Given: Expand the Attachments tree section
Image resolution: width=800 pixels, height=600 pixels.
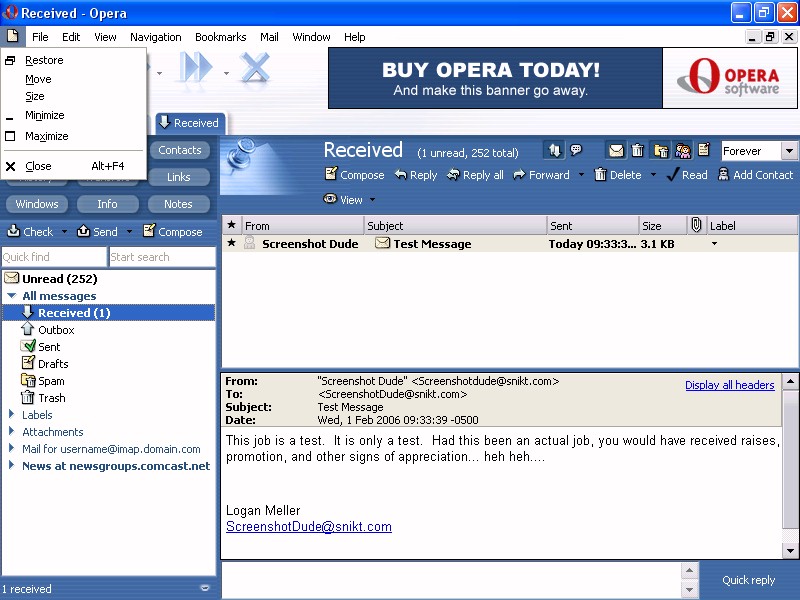Looking at the screenshot, I should point(11,431).
